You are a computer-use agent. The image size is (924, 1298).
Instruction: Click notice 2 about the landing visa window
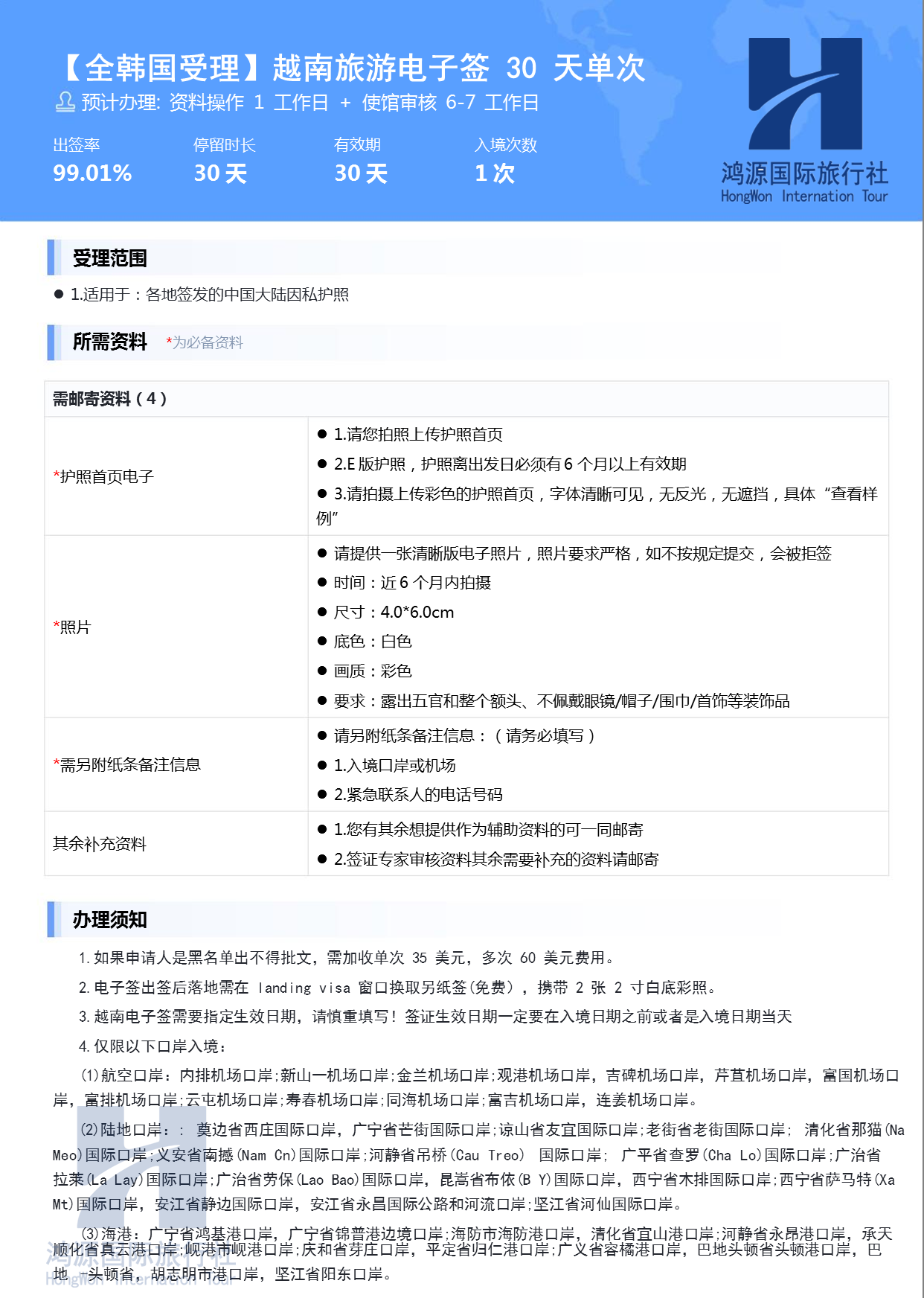click(x=398, y=988)
